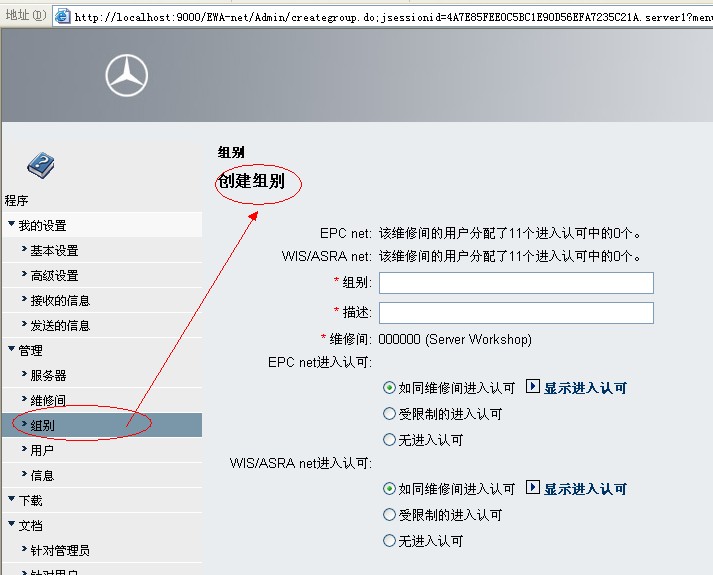
Task: Select 受限制的进入认可 under WIS/ASRA net
Action: pos(390,515)
